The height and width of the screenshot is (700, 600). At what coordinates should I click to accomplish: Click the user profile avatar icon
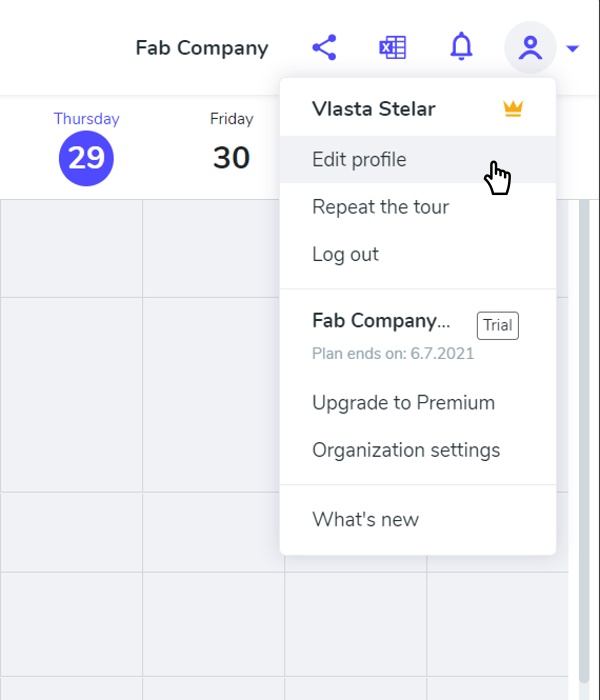click(530, 47)
